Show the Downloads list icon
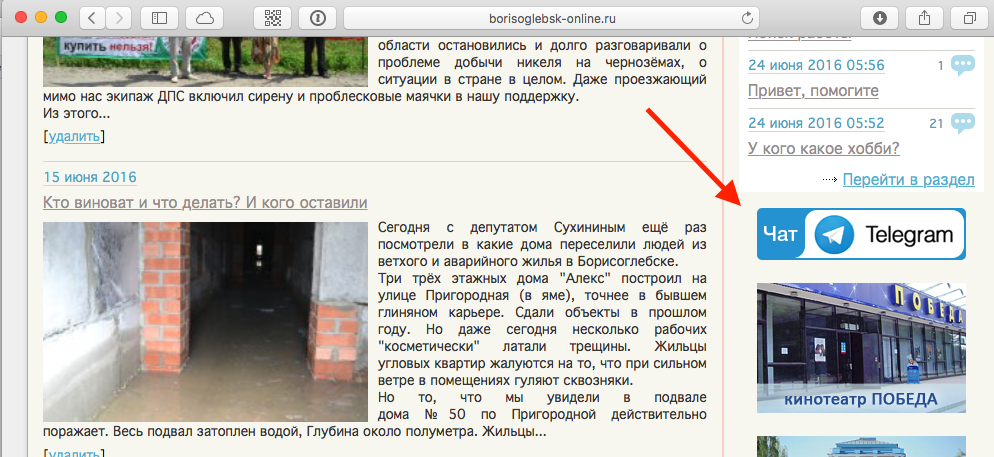 tap(879, 18)
